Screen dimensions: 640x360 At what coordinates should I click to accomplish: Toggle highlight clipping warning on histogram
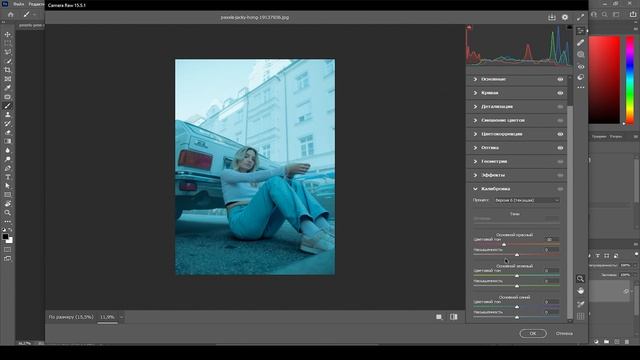coord(569,28)
